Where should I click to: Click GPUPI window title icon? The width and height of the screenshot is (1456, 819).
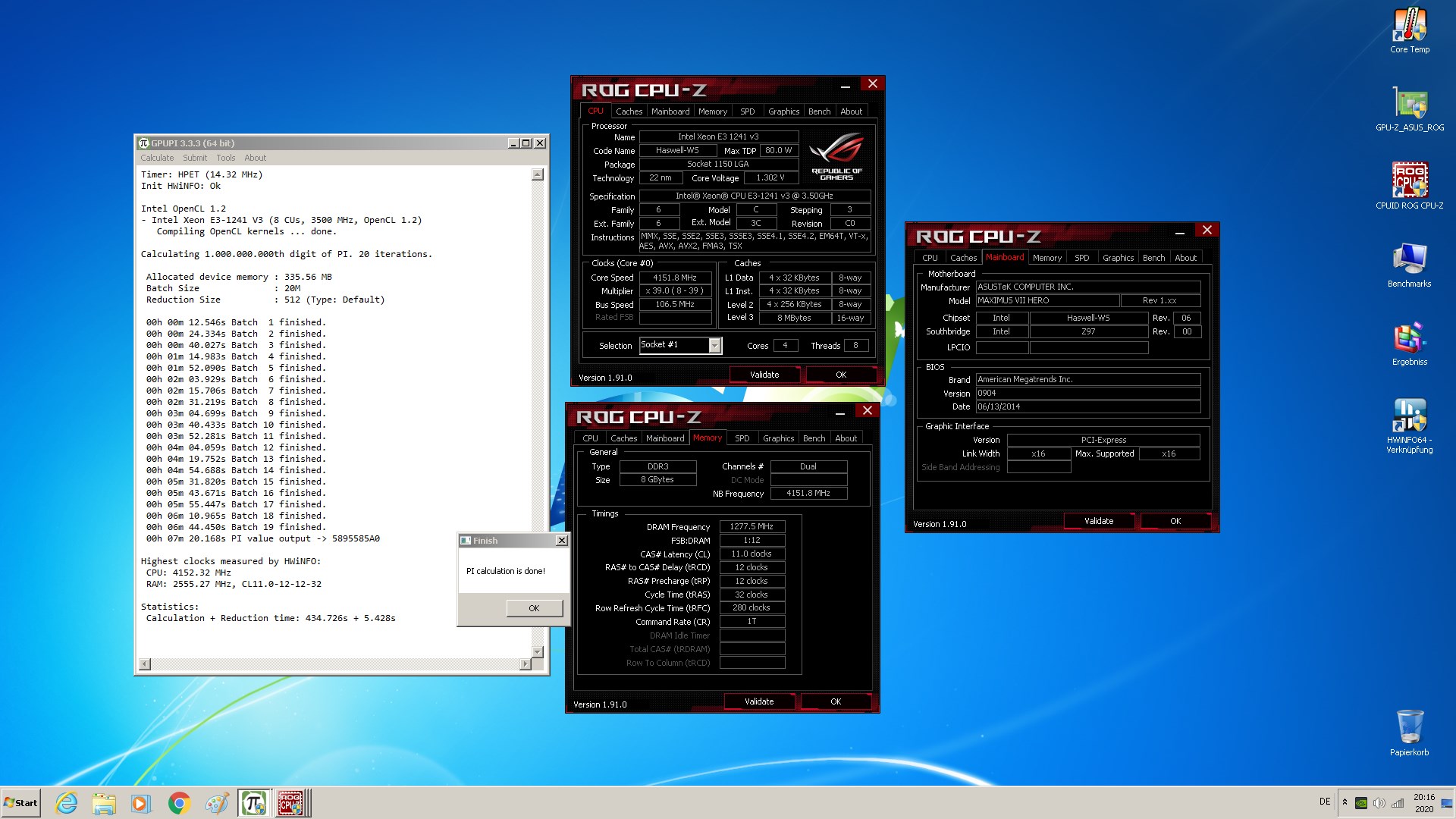pos(143,143)
